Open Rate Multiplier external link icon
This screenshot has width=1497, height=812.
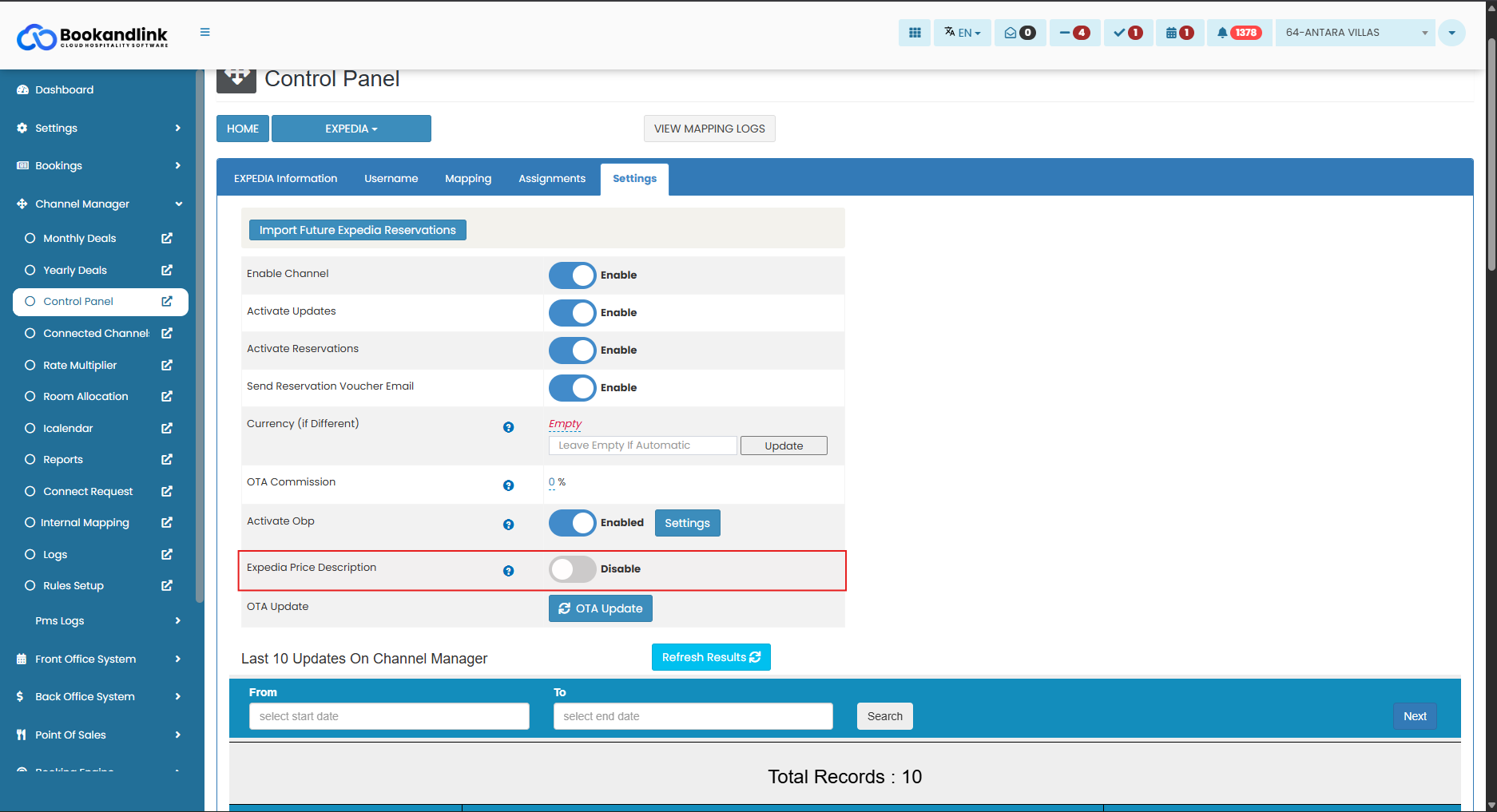(167, 365)
